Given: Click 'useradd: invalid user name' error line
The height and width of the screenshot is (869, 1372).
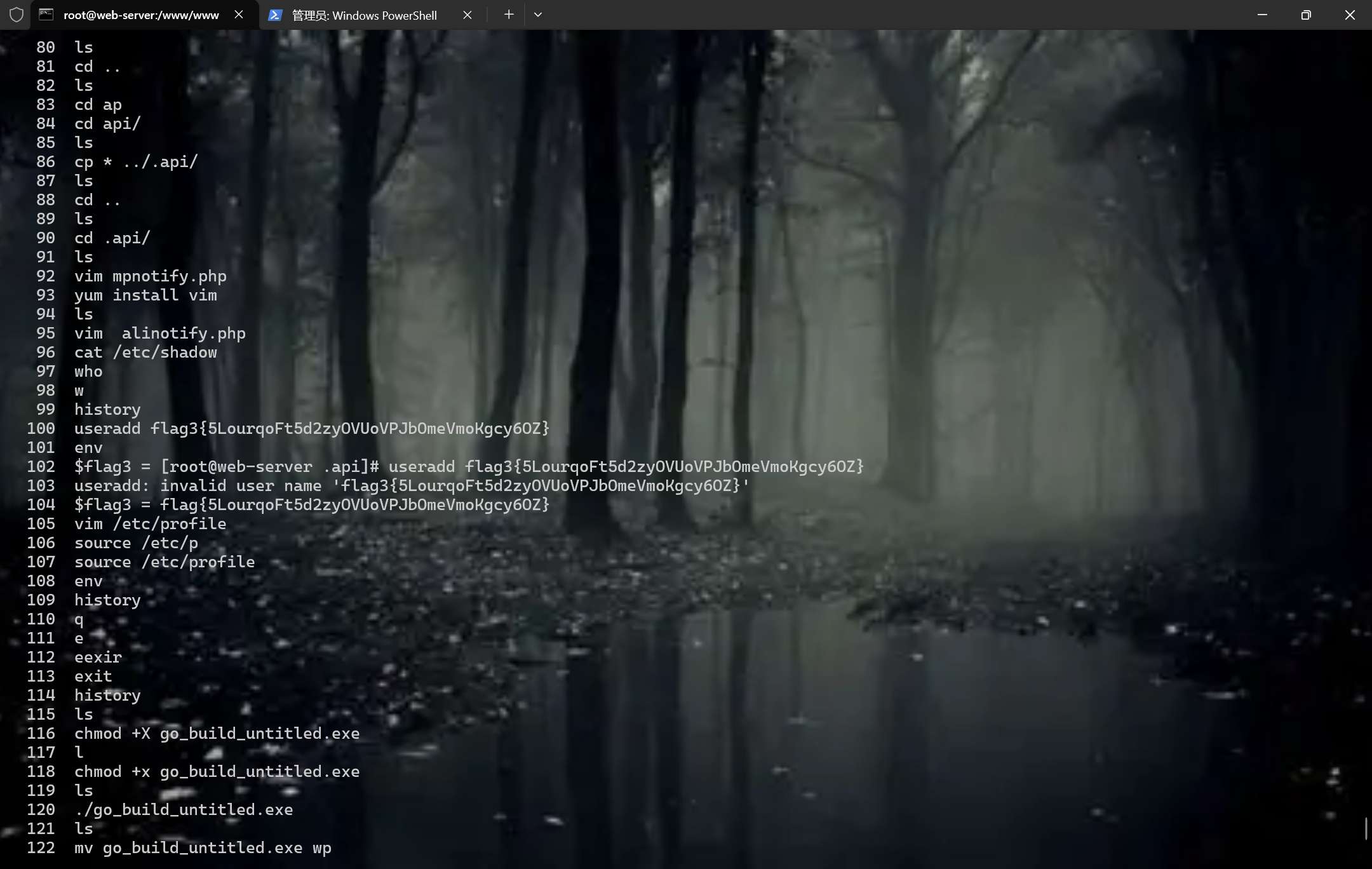Looking at the screenshot, I should pos(412,486).
